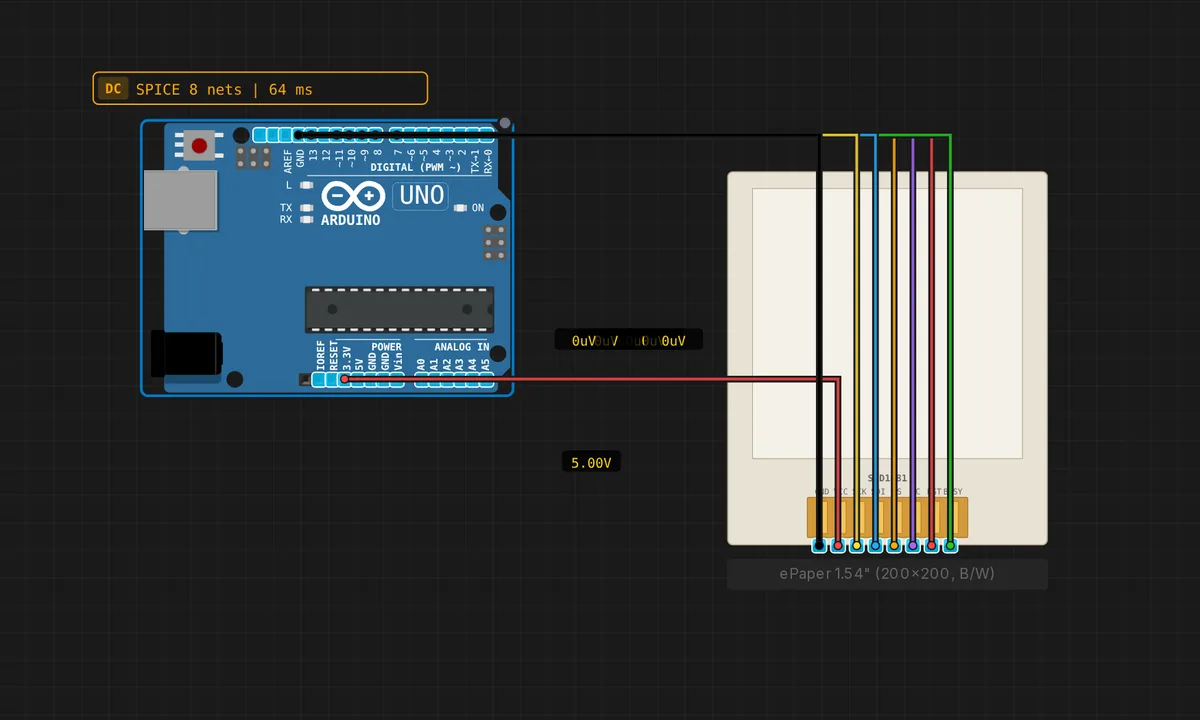Click Arduino analog pin A5
The height and width of the screenshot is (720, 1200).
click(486, 380)
